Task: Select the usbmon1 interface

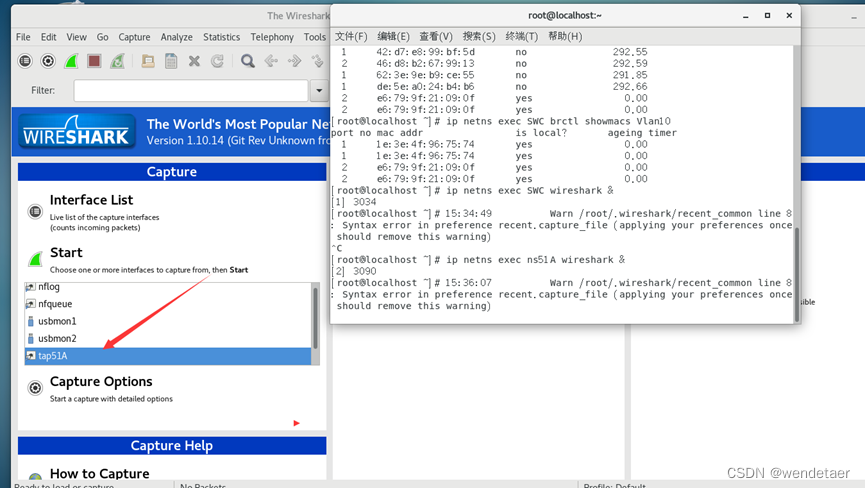Action: coord(168,321)
